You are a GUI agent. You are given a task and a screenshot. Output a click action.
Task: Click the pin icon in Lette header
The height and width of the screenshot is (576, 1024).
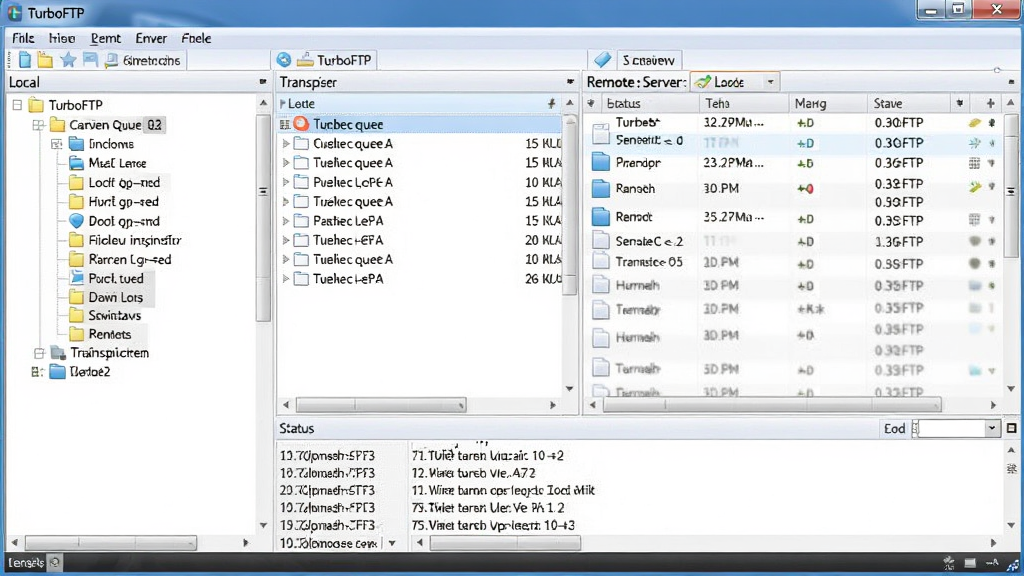[552, 103]
